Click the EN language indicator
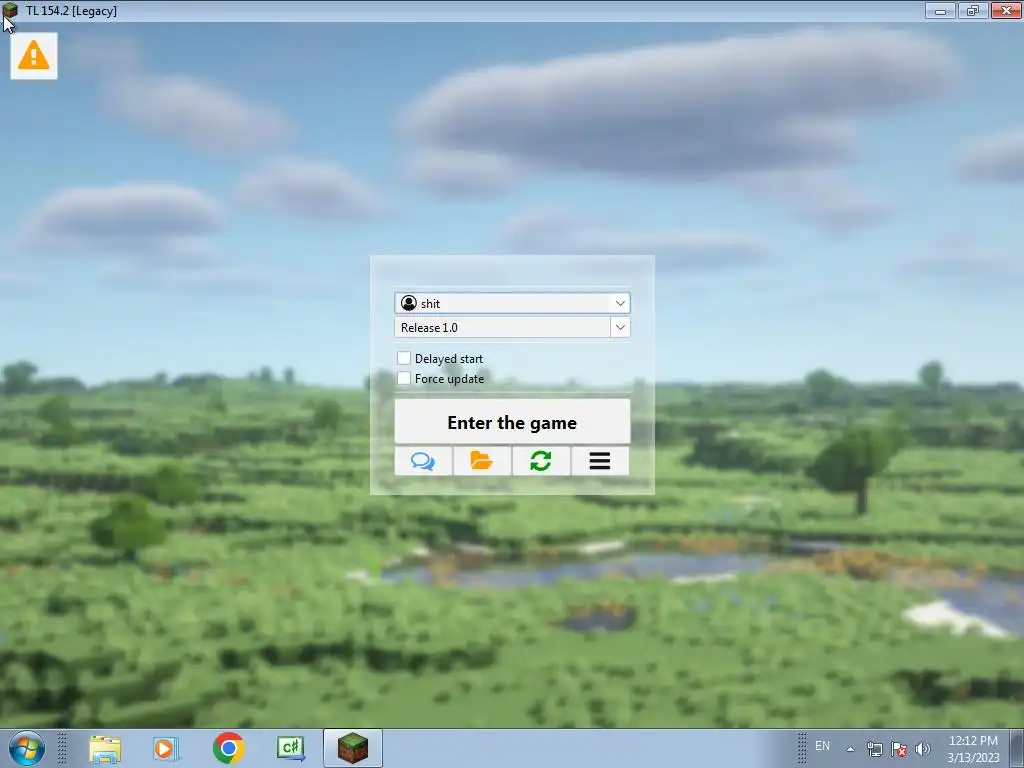Viewport: 1024px width, 768px height. click(x=822, y=746)
